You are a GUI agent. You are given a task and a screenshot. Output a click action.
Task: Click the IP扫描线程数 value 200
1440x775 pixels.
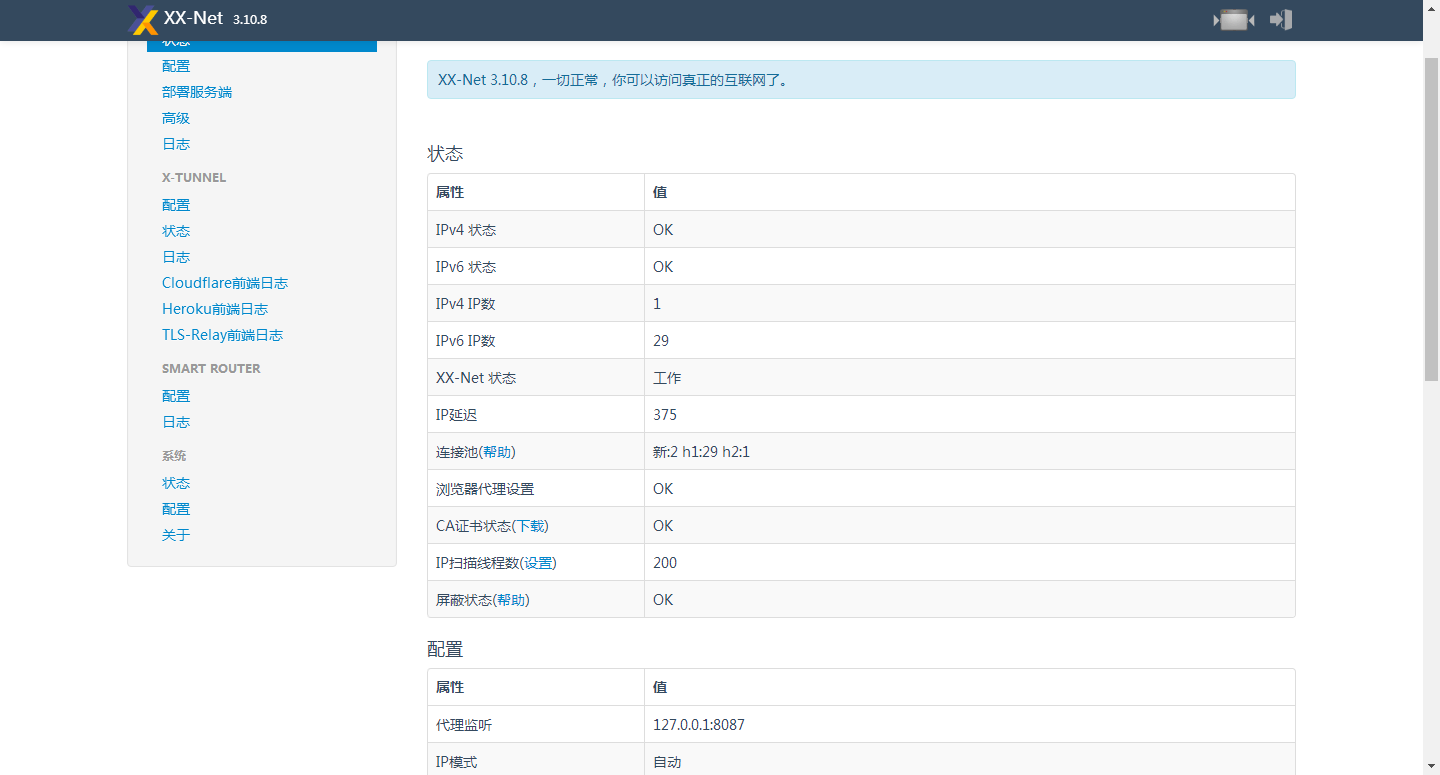pos(665,563)
